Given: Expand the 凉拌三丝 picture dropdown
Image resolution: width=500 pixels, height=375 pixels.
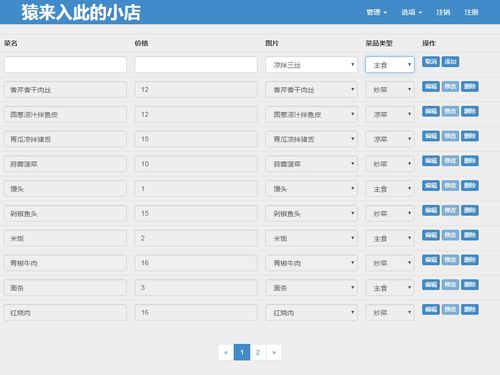Looking at the screenshot, I should (x=311, y=65).
